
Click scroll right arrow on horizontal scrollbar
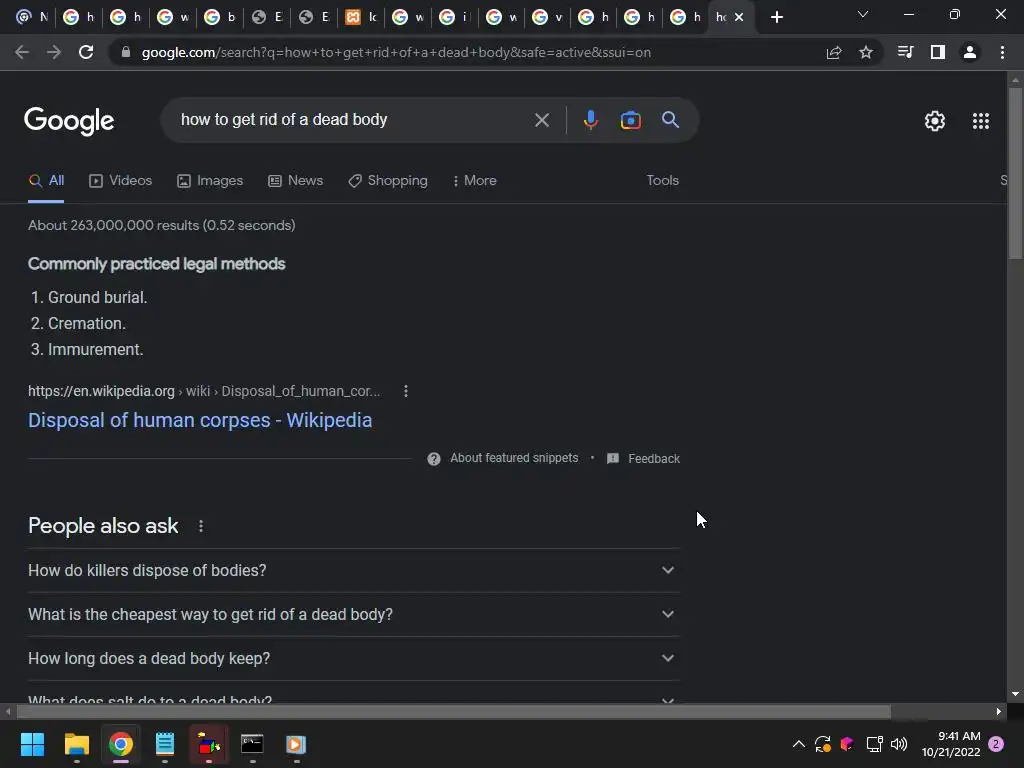point(999,712)
